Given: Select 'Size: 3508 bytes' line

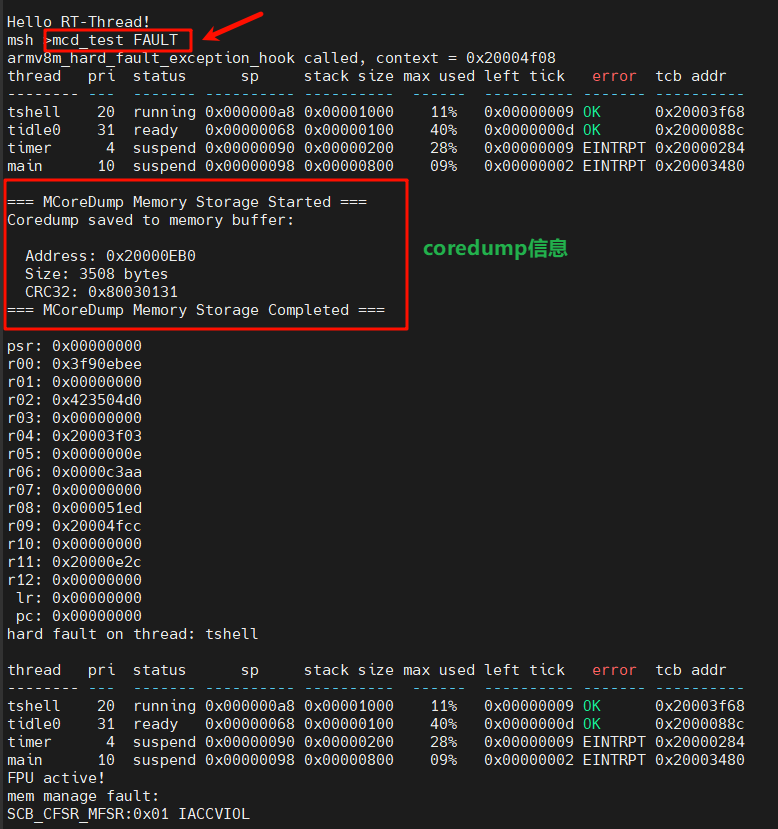Looking at the screenshot, I should pos(96,274).
